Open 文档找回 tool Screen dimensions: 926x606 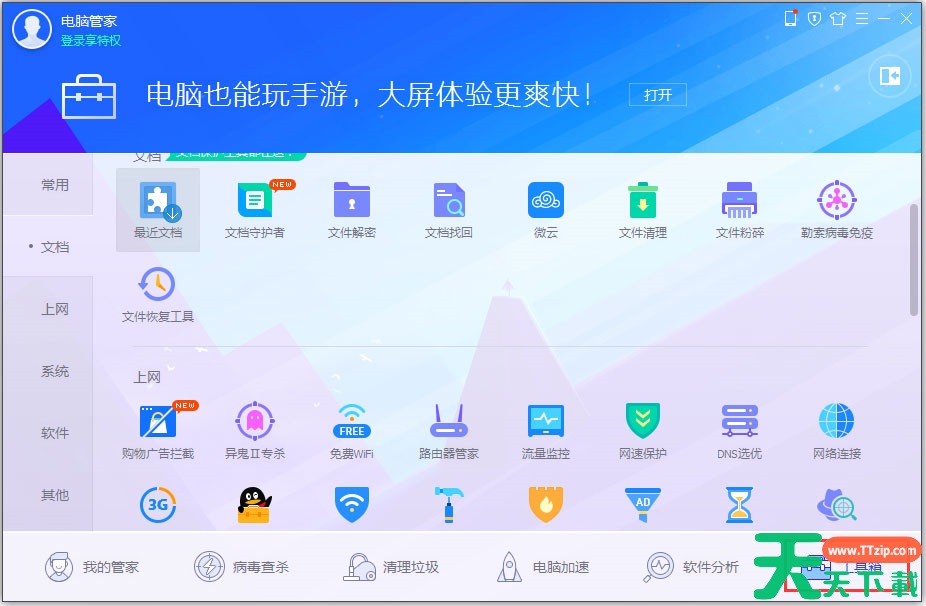click(449, 210)
